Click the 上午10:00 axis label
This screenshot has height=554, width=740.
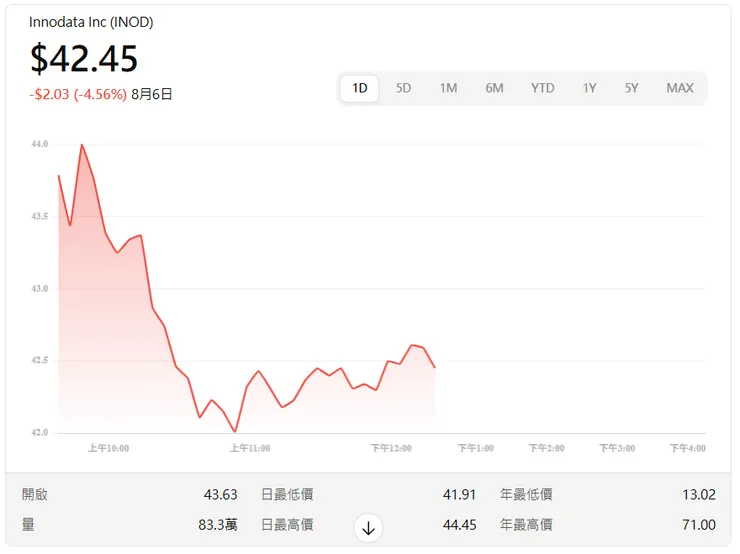click(109, 448)
